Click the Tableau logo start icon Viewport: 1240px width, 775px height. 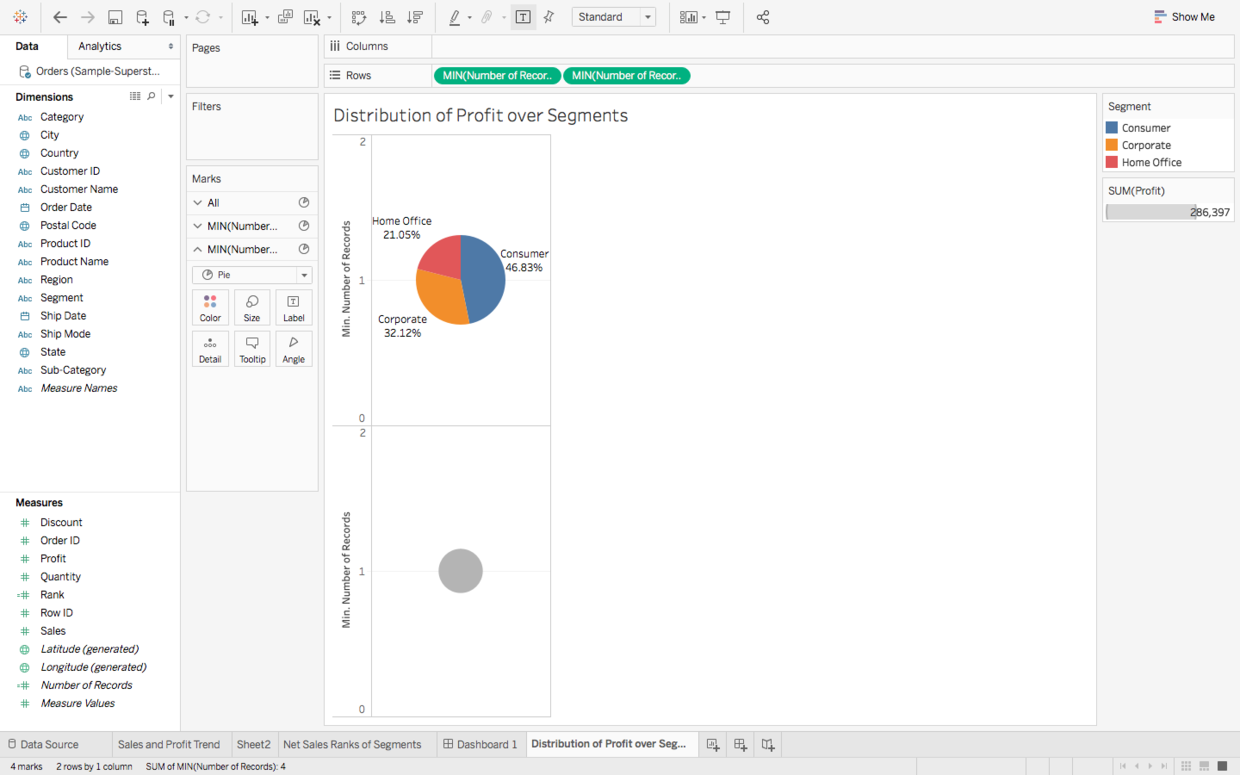20,17
